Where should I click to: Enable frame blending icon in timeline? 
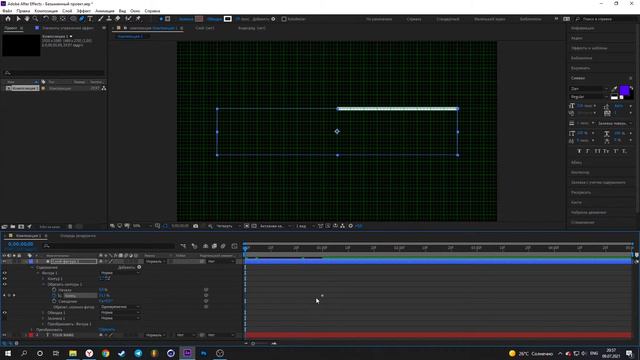[x=214, y=246]
